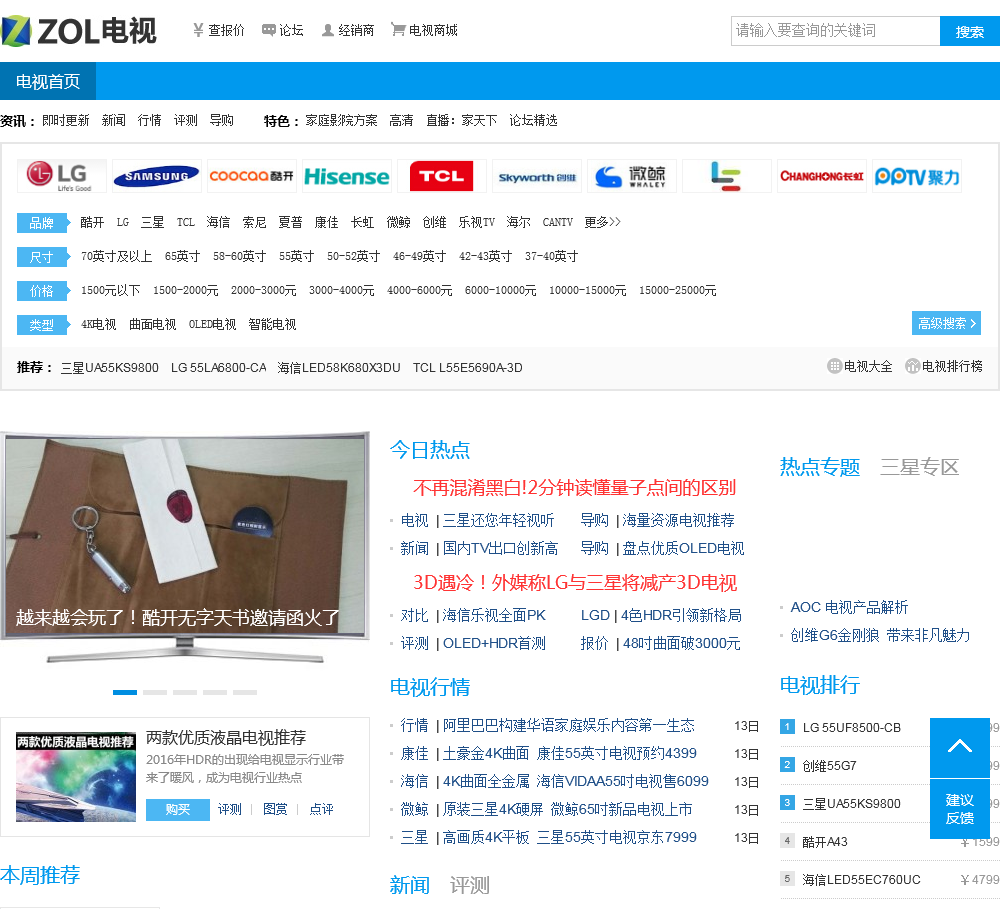
Task: Open headline 3D遇冷！外媒称LG与三星将减产3D电视
Action: [575, 582]
